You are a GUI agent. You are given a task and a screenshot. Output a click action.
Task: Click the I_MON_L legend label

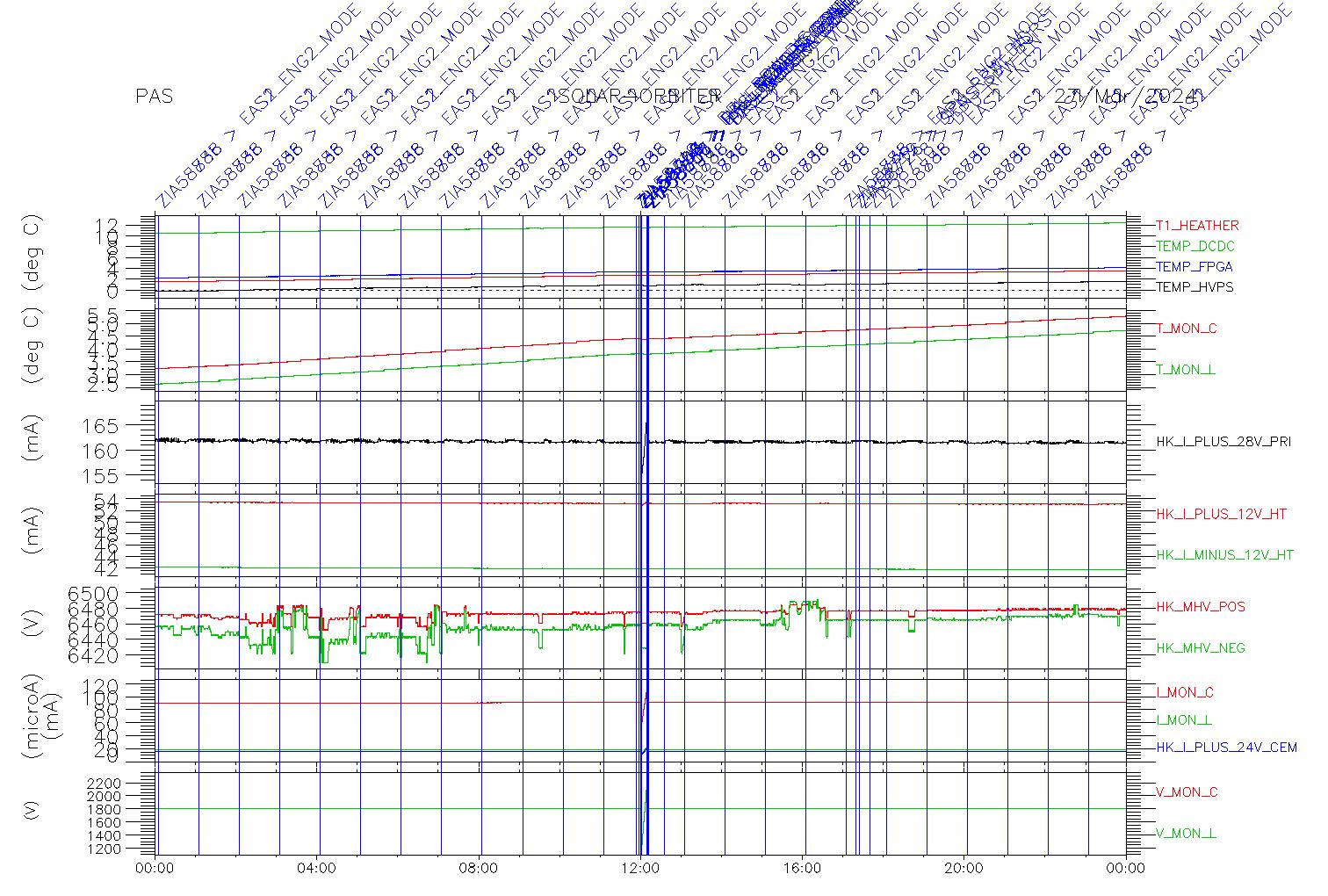pos(1184,720)
